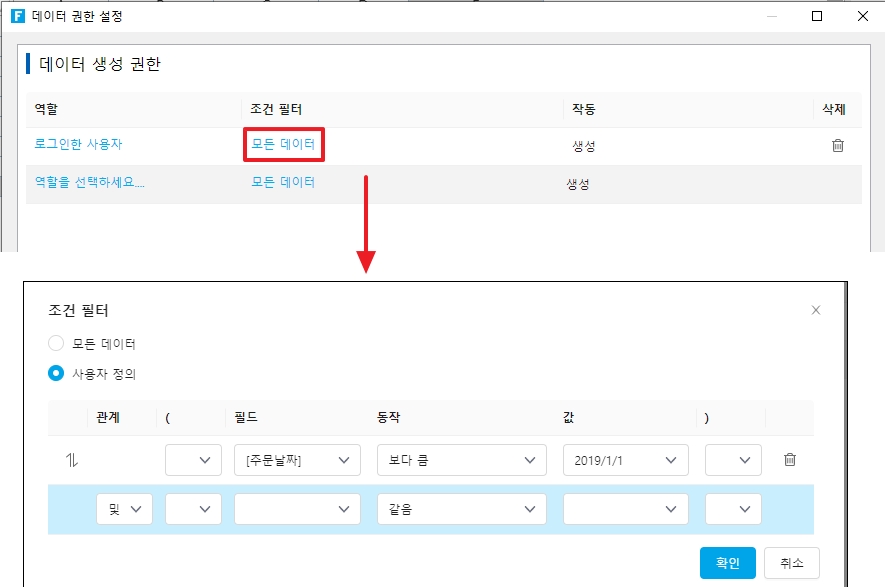Select the 모든 데이터 radio option
885x587 pixels.
click(x=57, y=343)
